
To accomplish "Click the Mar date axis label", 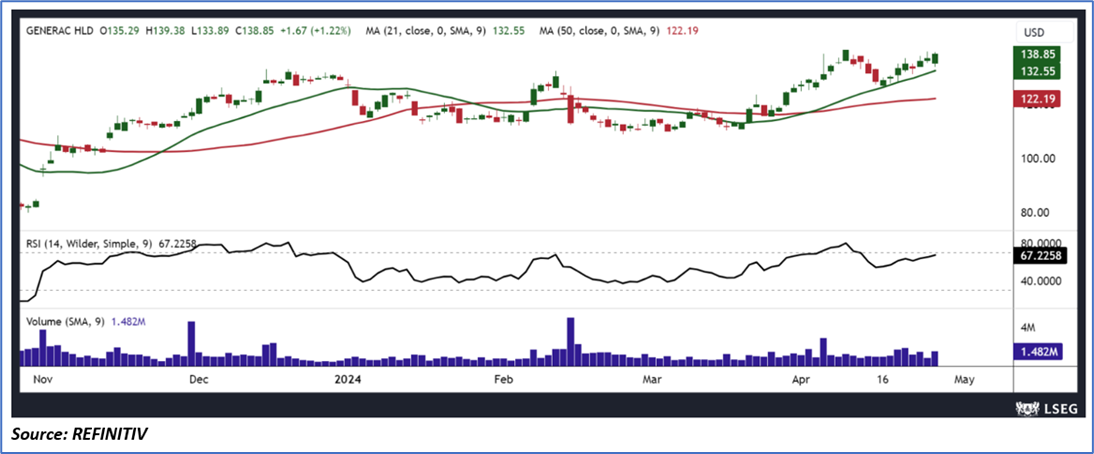I will [651, 380].
